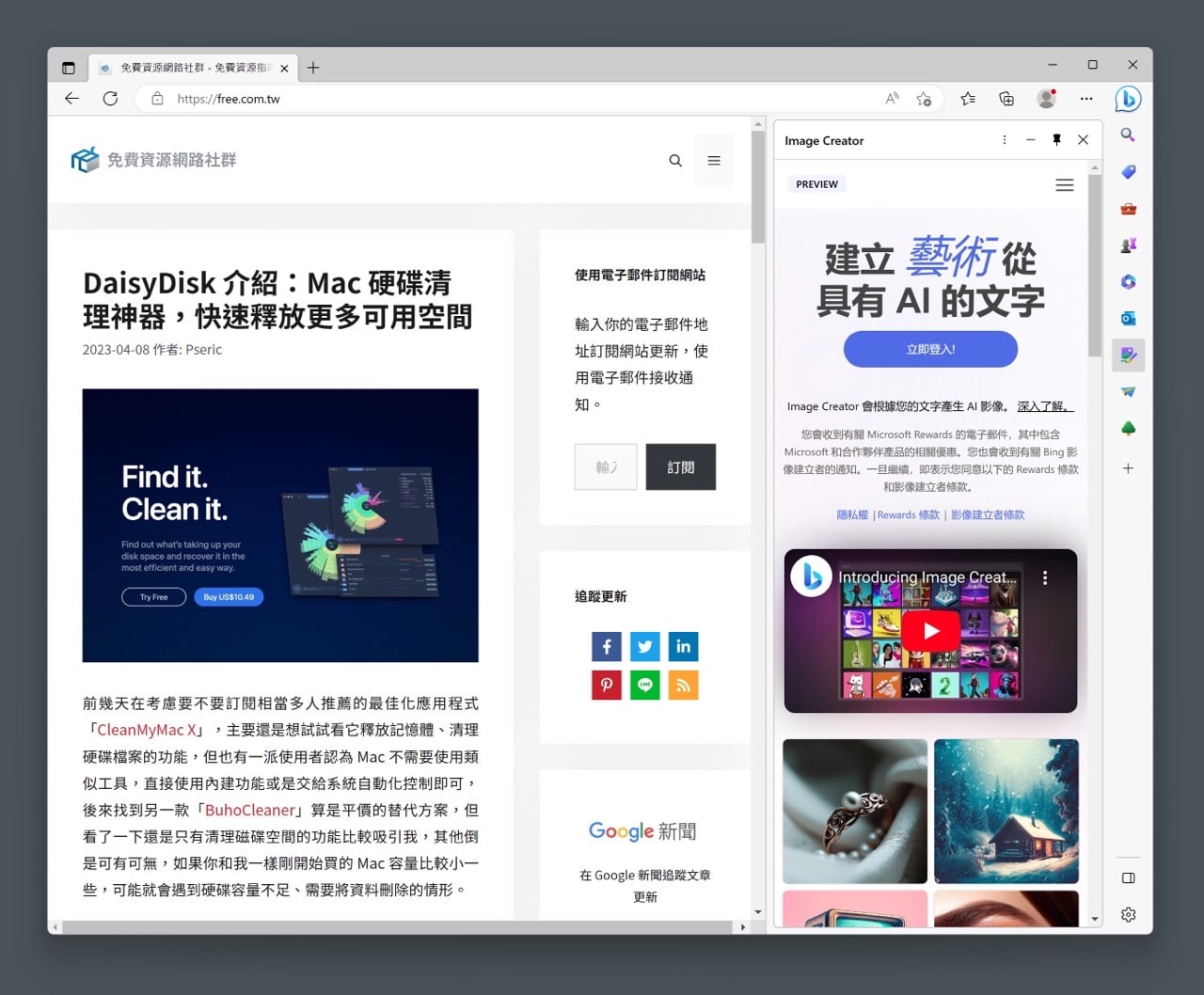
Task: Click the email subscription input field
Action: pos(606,466)
